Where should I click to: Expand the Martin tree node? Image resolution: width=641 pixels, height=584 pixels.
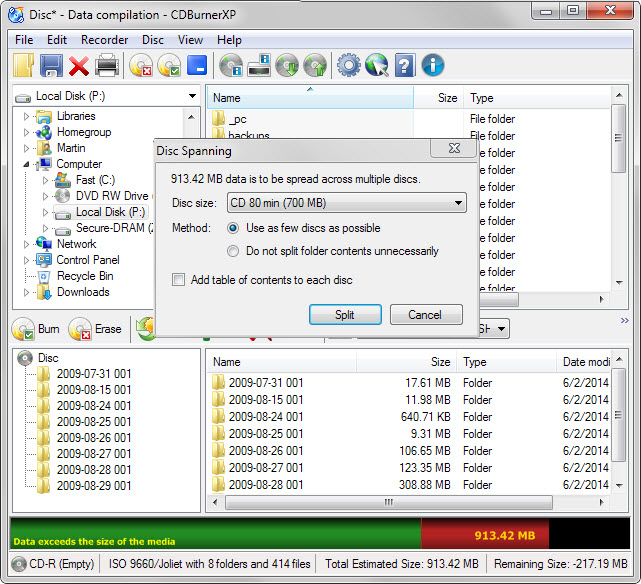(27, 148)
